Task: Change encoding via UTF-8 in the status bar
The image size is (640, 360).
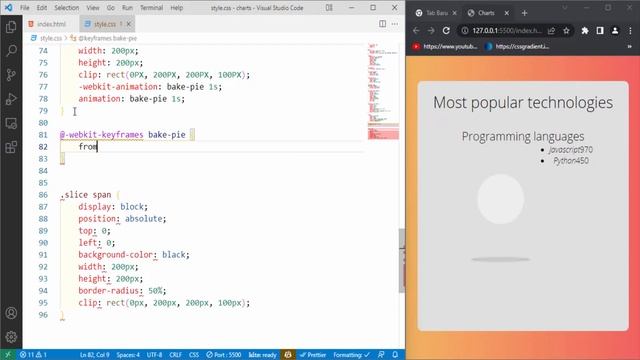Action: tap(154, 355)
